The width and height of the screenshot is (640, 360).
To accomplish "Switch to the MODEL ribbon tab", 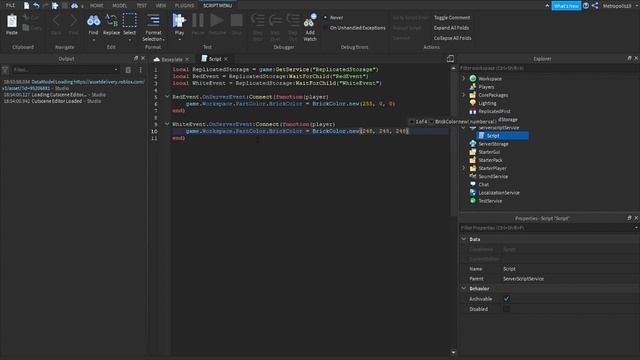I will click(x=120, y=5).
